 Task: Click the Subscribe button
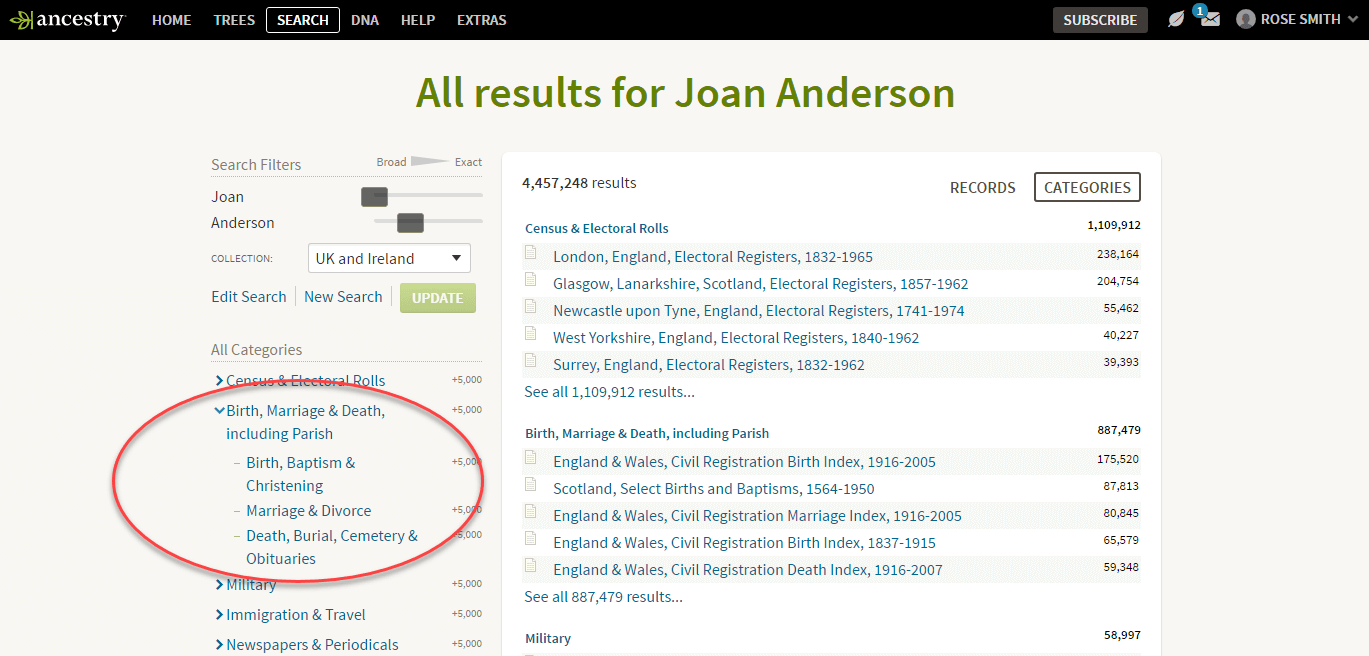coord(1100,20)
